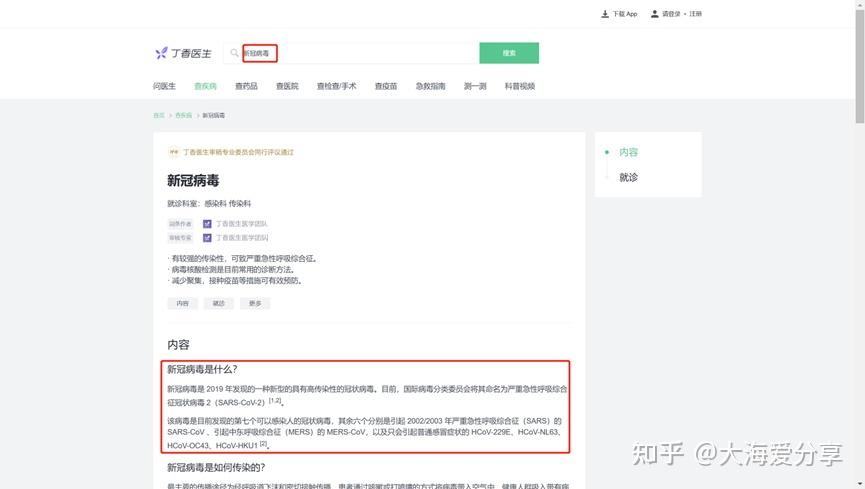Screen dimensions: 865x489
Task: Click the citation [2] superscript
Action: pyautogui.click(x=264, y=444)
